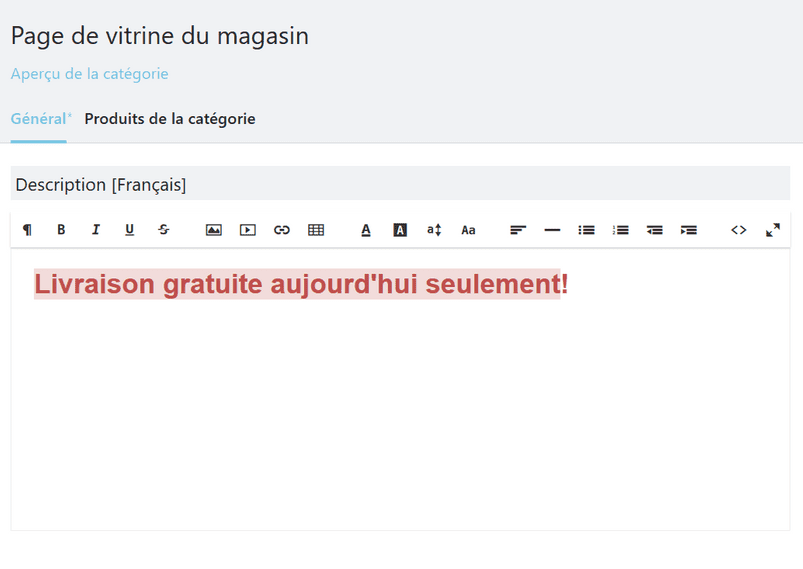Toggle bold formatting
This screenshot has height=569, width=803.
61,230
